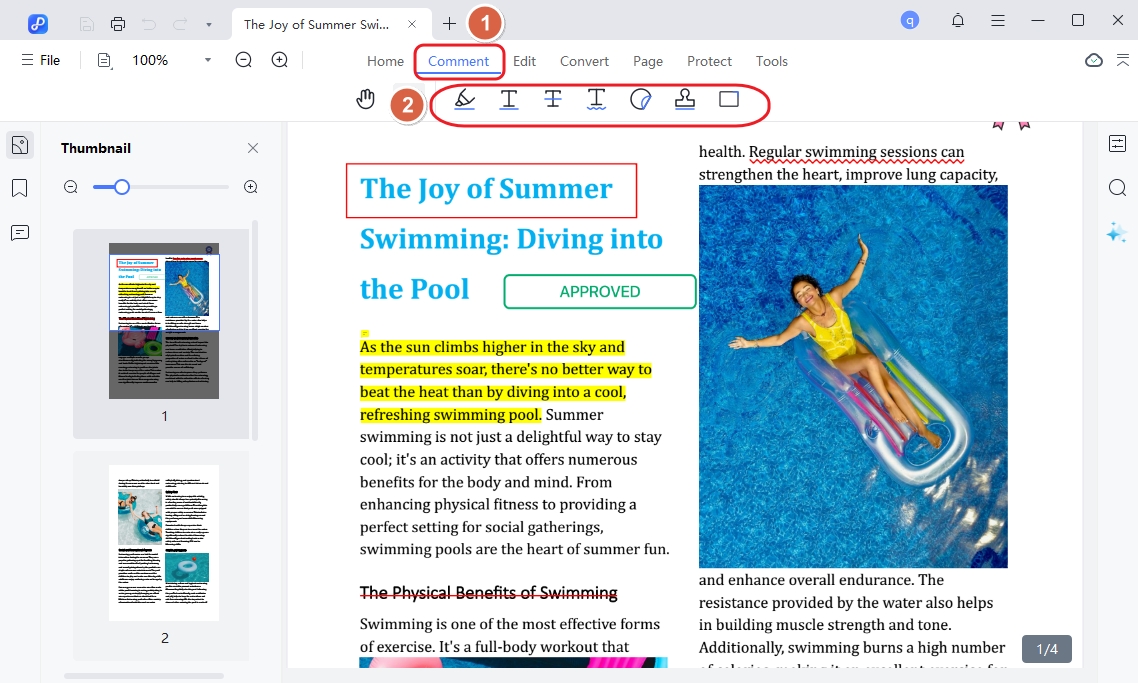The image size is (1138, 683).
Task: Activate the Hand pan tool
Action: pos(366,99)
